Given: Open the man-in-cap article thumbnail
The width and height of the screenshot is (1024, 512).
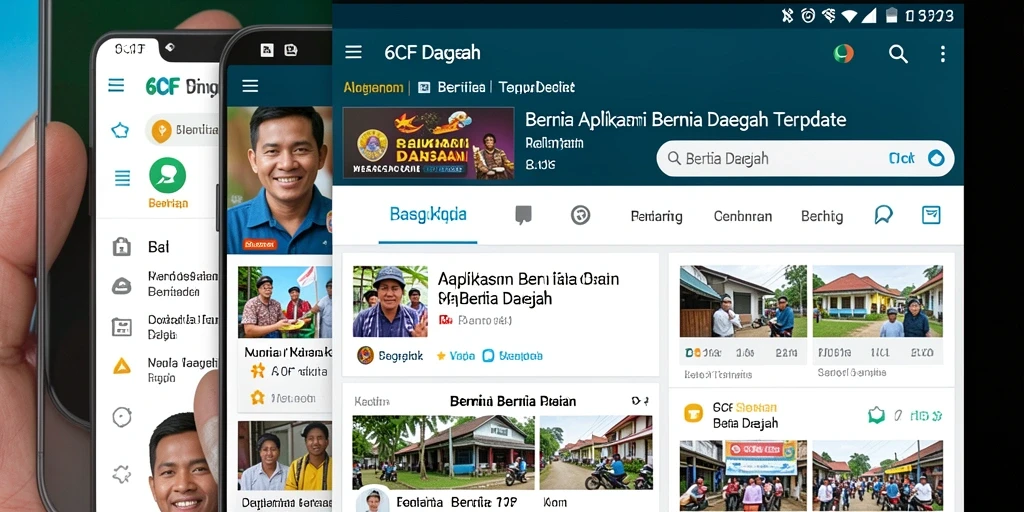Looking at the screenshot, I should (x=390, y=301).
